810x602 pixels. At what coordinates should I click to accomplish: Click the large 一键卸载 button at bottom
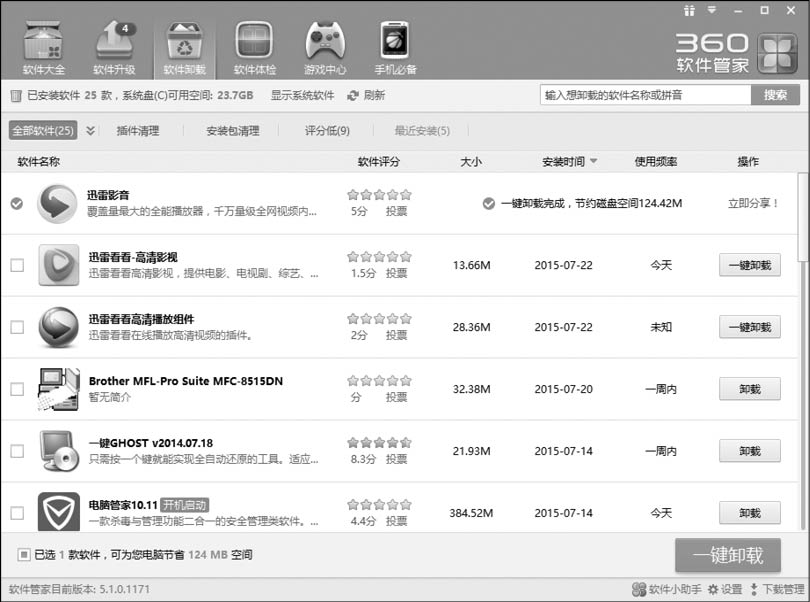(x=728, y=555)
